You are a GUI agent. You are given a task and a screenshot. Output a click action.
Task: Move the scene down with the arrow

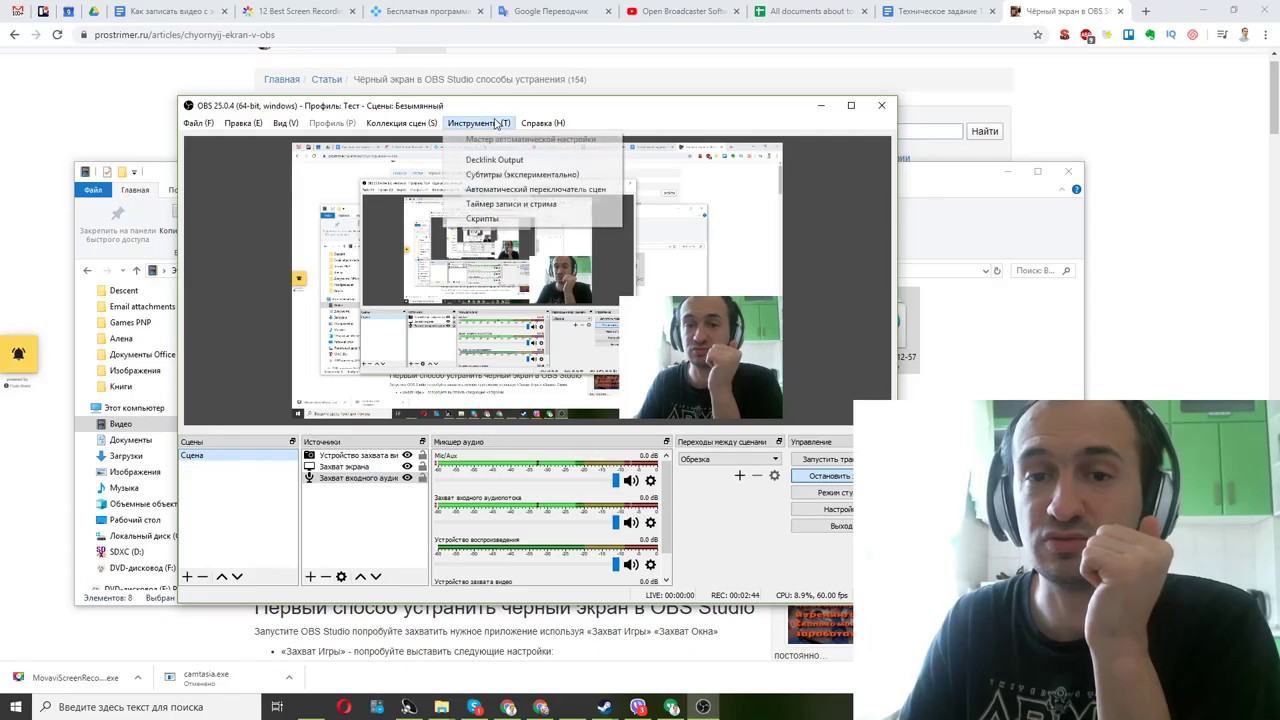(237, 577)
